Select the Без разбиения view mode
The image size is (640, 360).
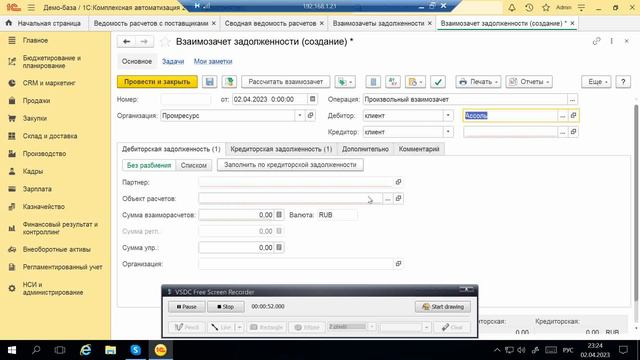[149, 165]
